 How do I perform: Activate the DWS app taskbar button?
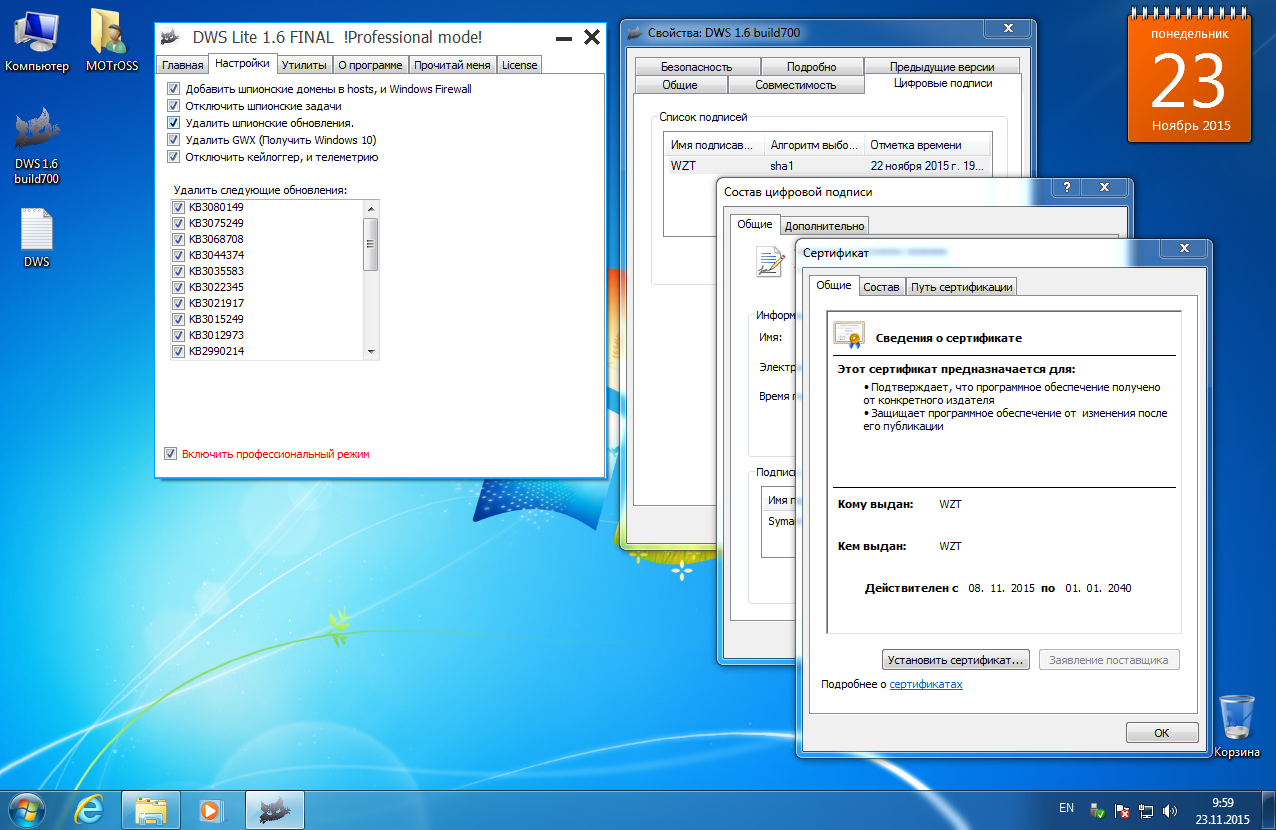(275, 809)
